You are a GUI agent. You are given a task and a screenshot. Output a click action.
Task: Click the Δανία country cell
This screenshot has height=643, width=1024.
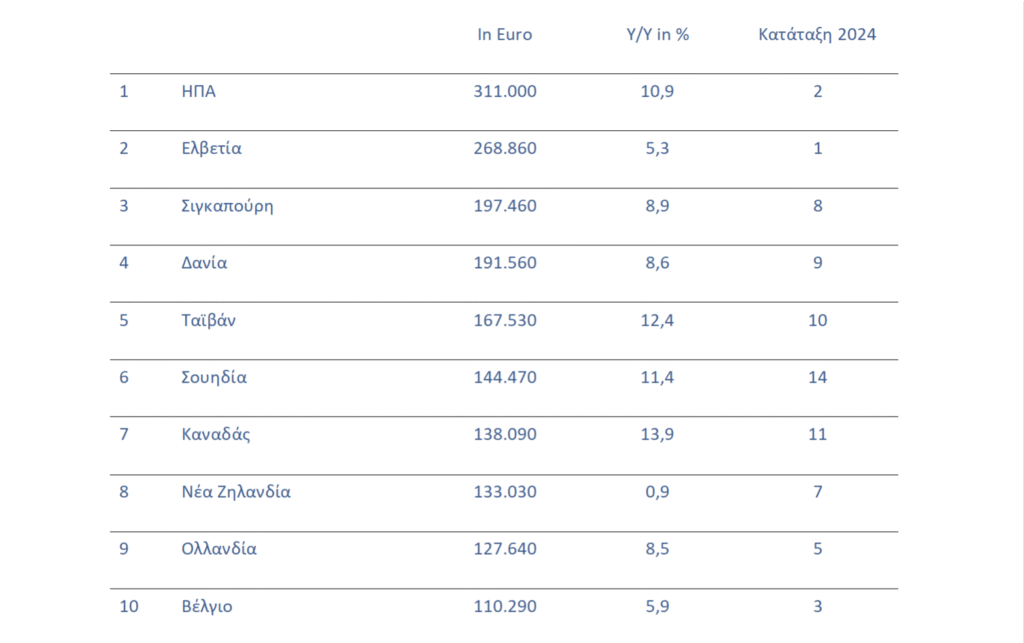203,263
